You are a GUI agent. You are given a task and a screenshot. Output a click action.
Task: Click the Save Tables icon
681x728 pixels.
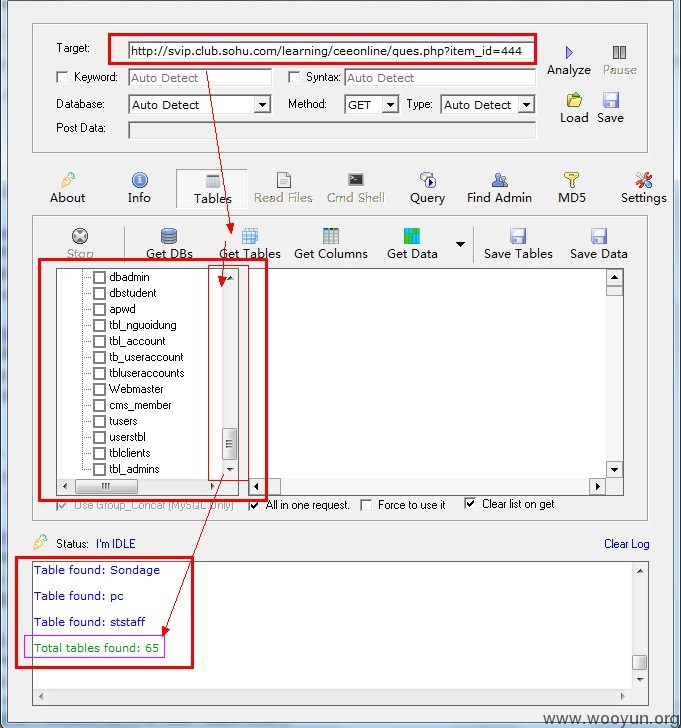(x=518, y=236)
